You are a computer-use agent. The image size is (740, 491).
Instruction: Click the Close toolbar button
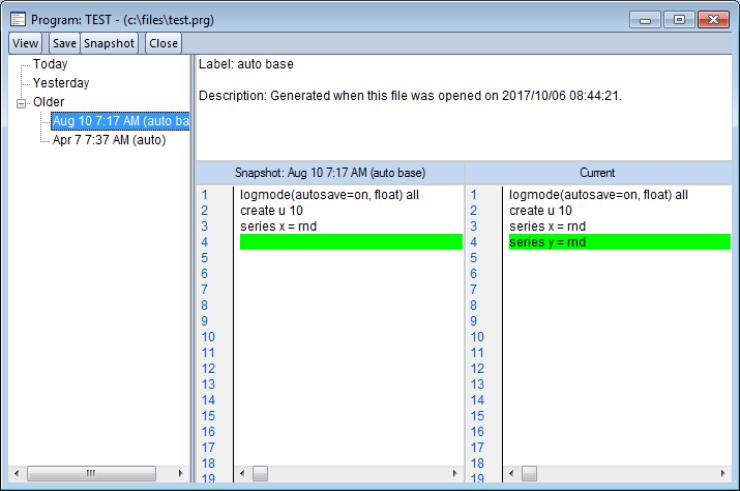(x=163, y=44)
